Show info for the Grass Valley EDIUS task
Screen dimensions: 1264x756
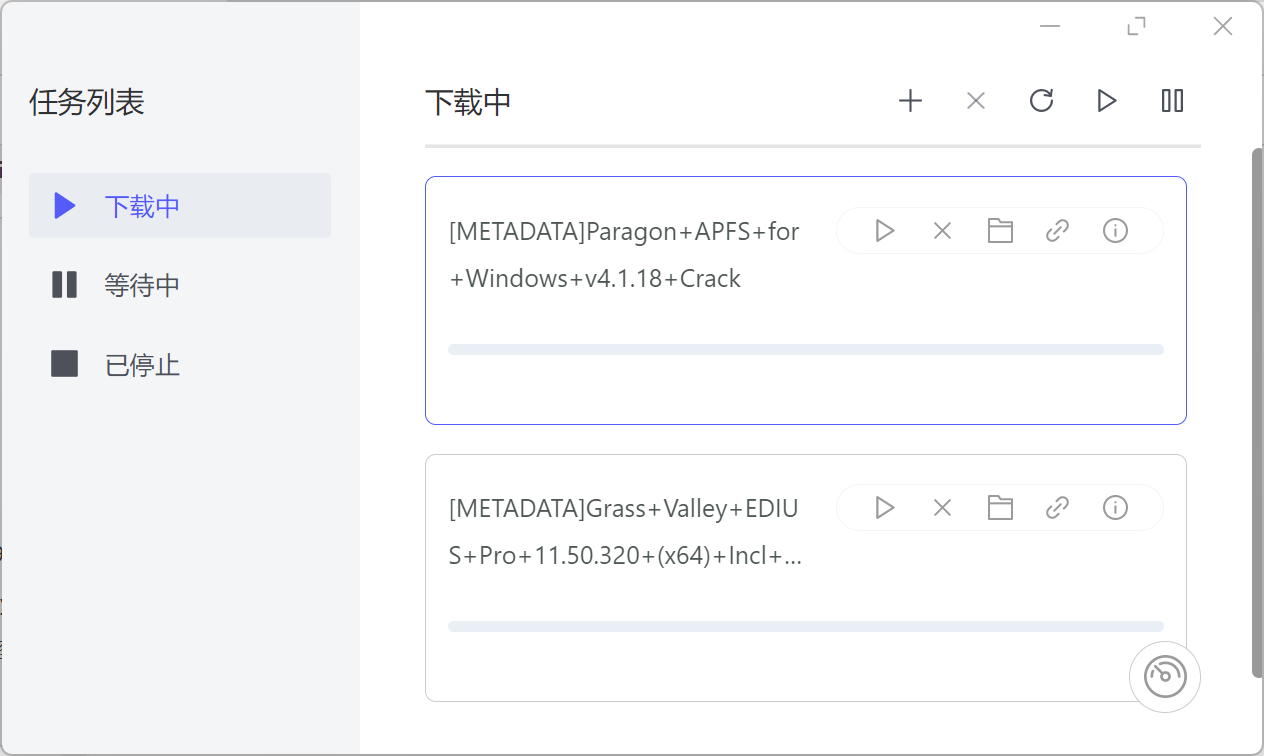(x=1115, y=508)
